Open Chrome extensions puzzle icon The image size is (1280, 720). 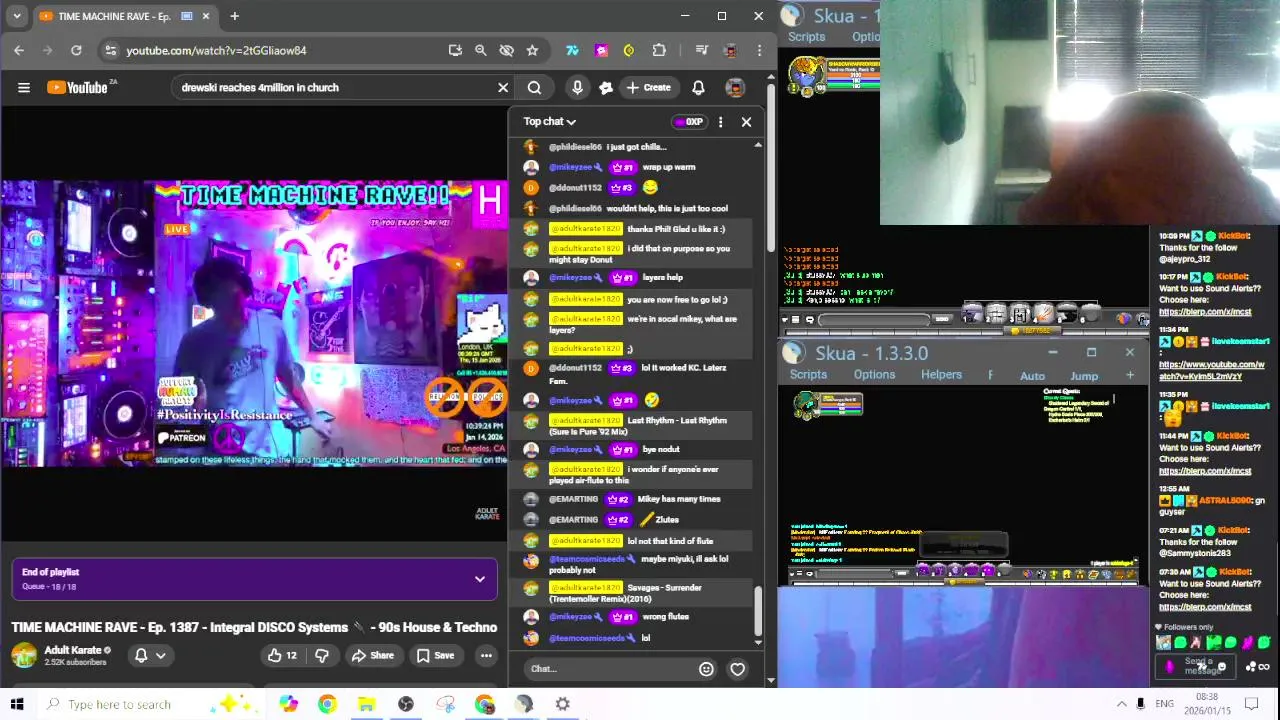[659, 50]
